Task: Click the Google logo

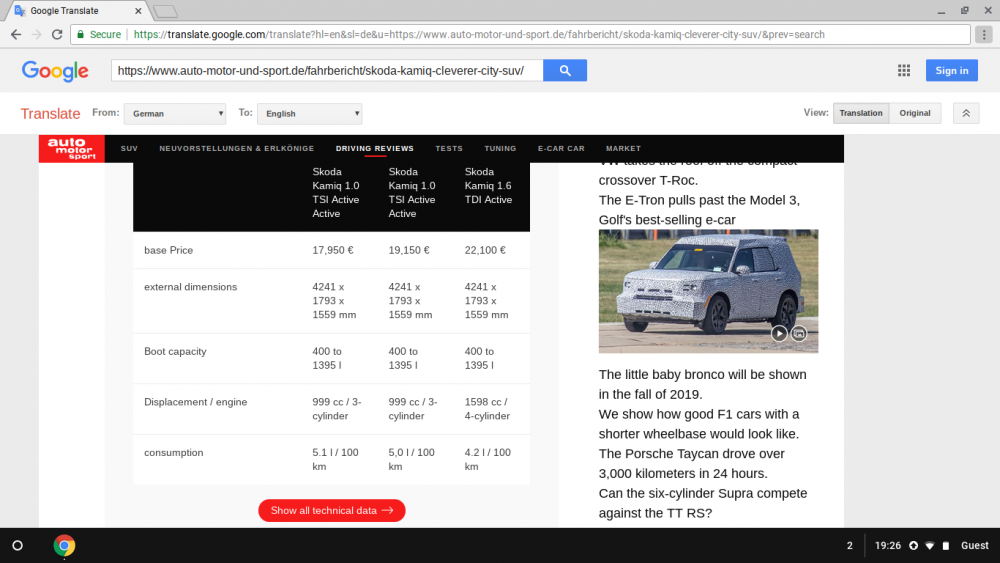Action: pos(55,71)
